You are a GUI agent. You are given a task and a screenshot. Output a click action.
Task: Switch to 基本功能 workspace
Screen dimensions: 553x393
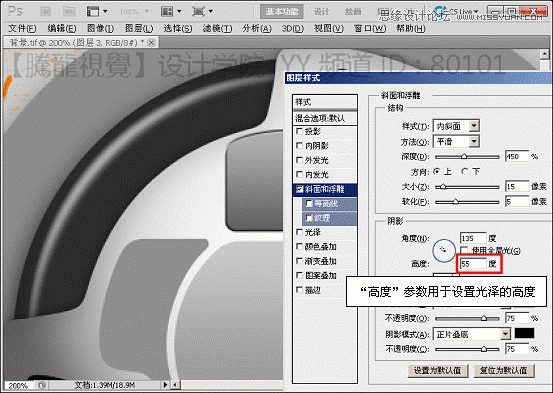coord(282,12)
